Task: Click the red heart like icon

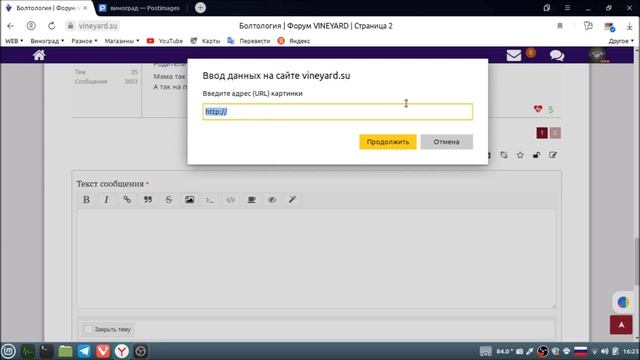Action: point(538,109)
